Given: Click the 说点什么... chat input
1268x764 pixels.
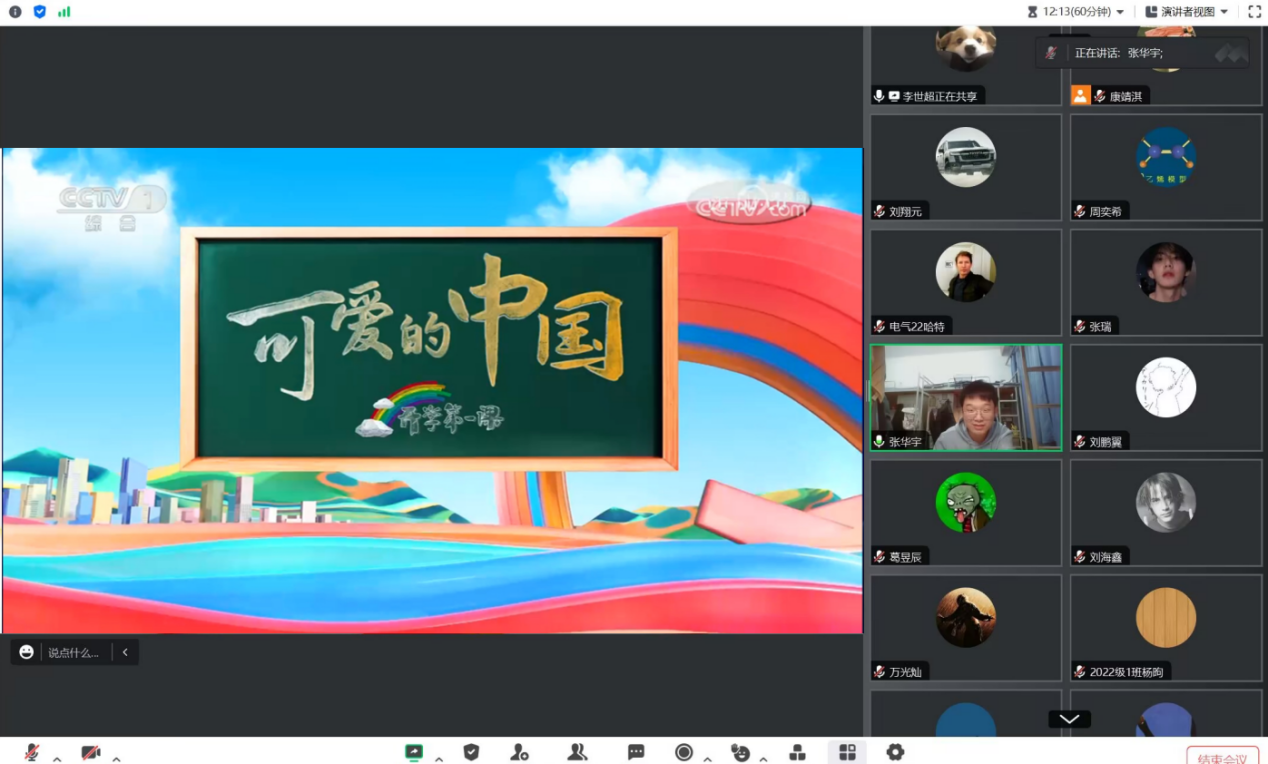Looking at the screenshot, I should click(x=74, y=653).
